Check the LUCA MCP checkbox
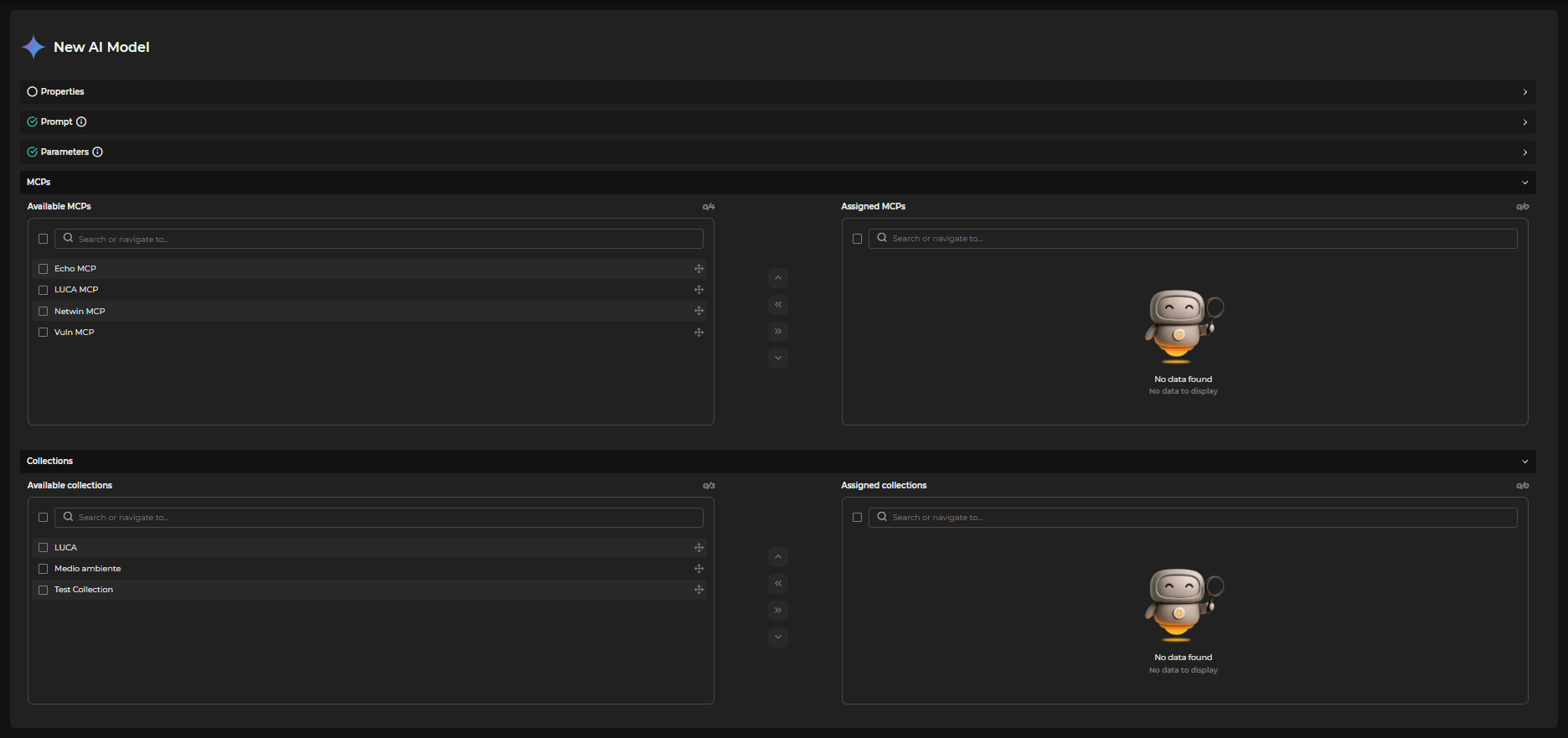The image size is (1568, 738). click(x=44, y=290)
